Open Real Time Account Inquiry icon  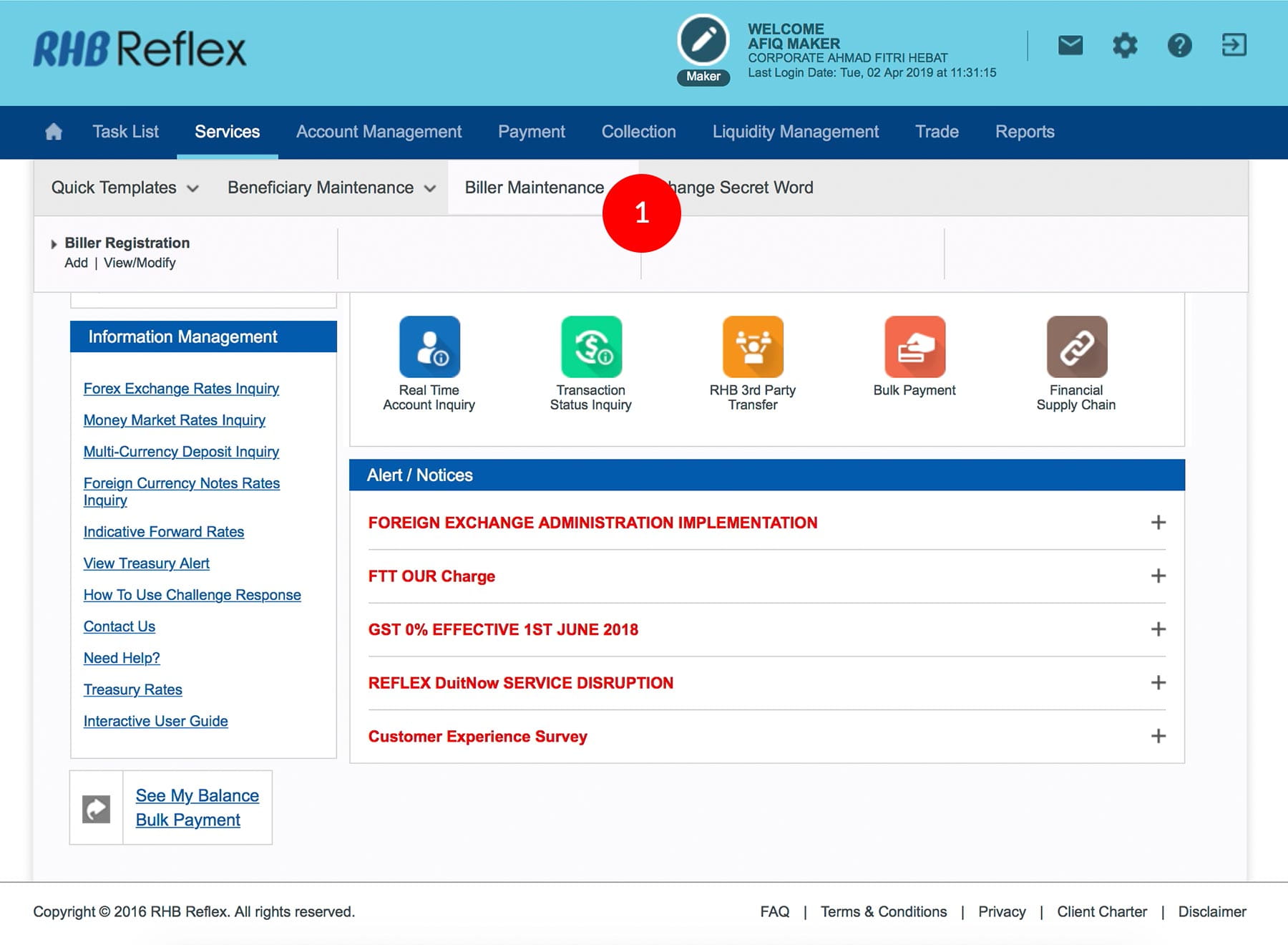[429, 347]
